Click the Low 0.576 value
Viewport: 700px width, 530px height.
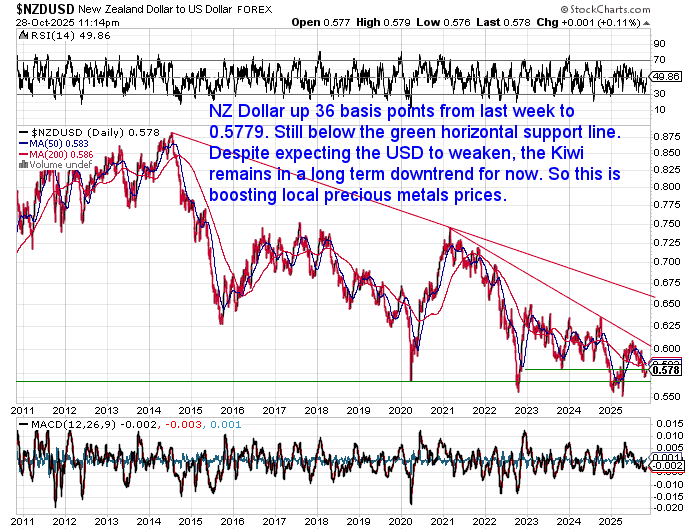(443, 22)
